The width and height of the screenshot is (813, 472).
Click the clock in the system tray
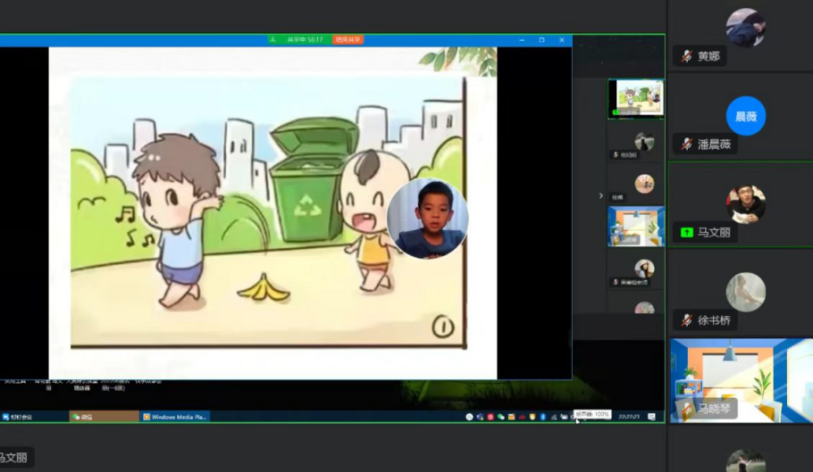tap(629, 416)
